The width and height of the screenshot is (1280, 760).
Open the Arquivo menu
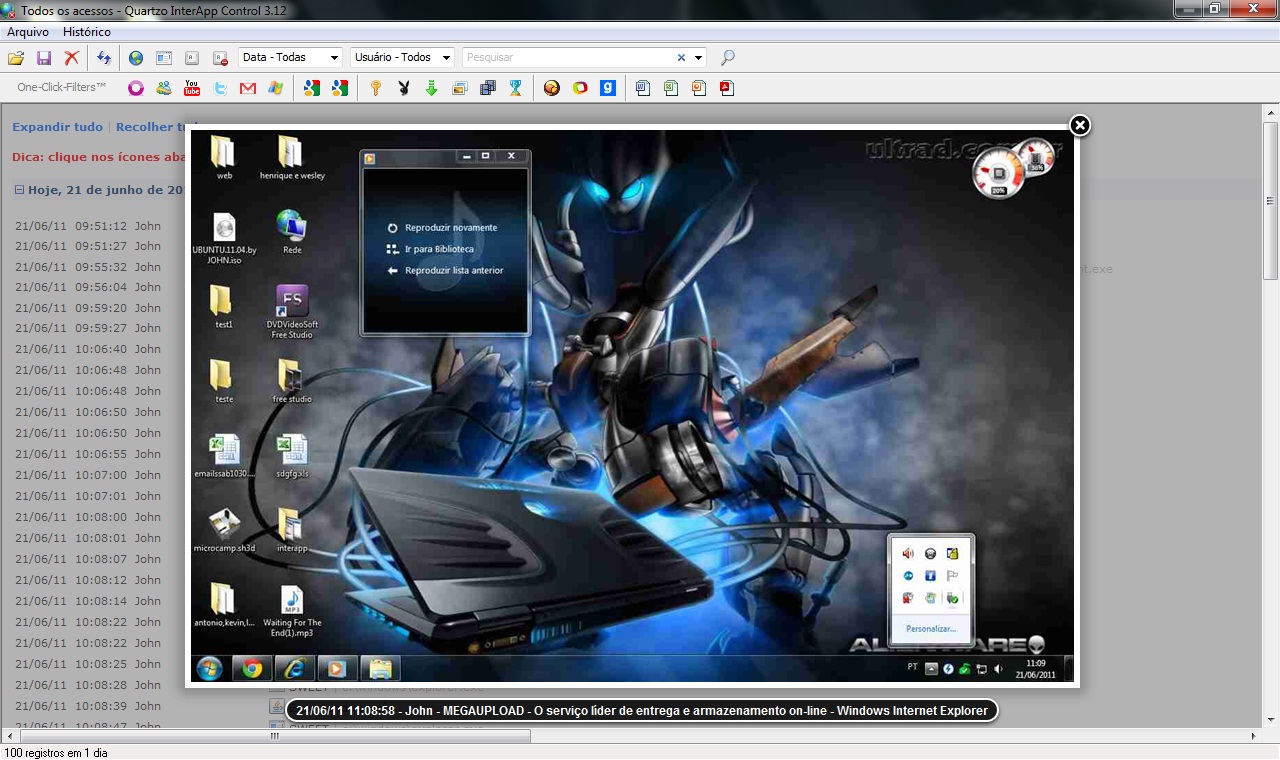28,32
